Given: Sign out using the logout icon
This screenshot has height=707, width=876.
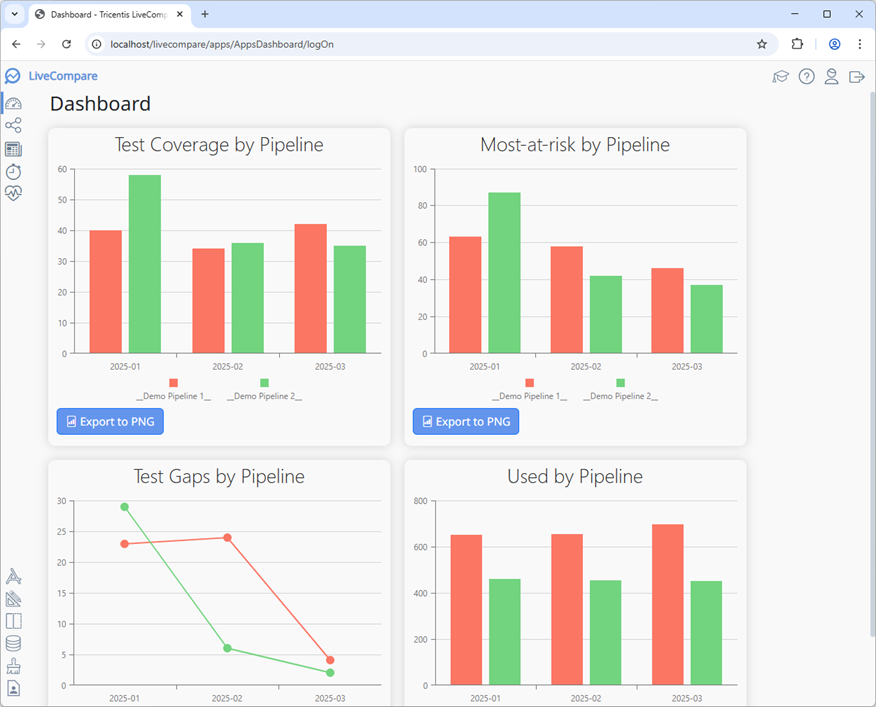Looking at the screenshot, I should [x=857, y=76].
